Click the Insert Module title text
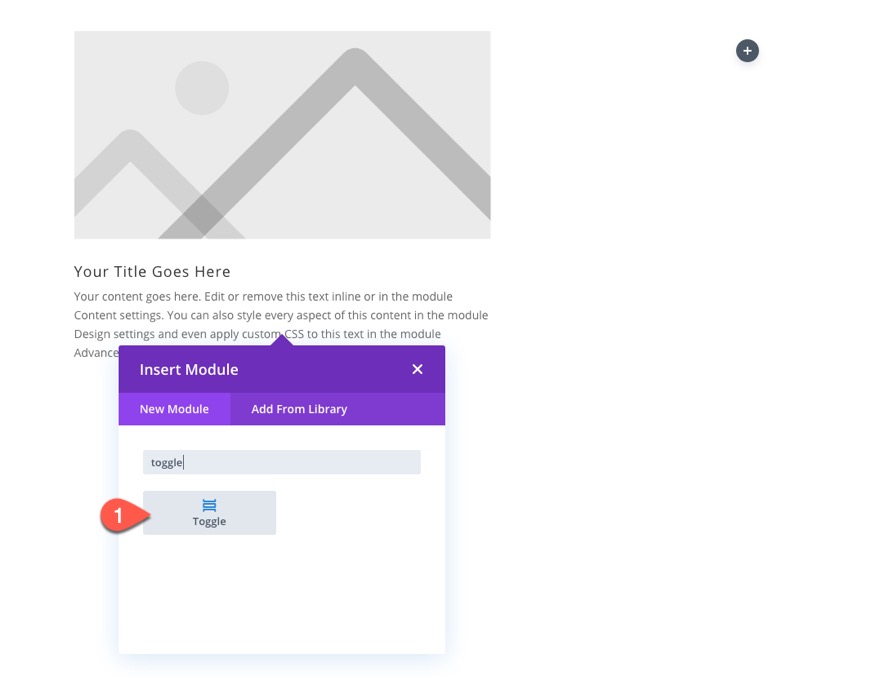The width and height of the screenshot is (880, 677). click(x=189, y=369)
